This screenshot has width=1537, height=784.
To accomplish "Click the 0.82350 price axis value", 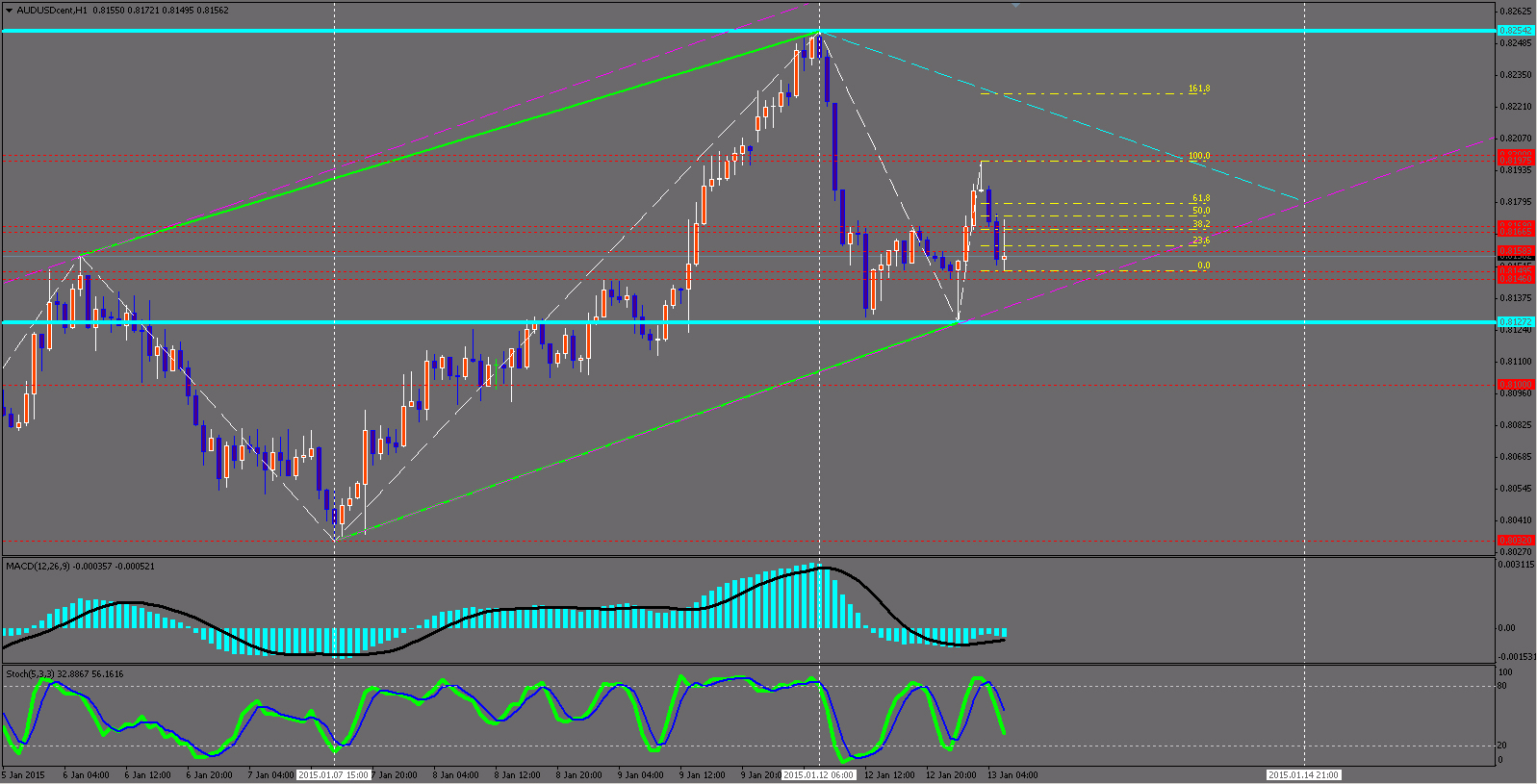I will [1516, 74].
